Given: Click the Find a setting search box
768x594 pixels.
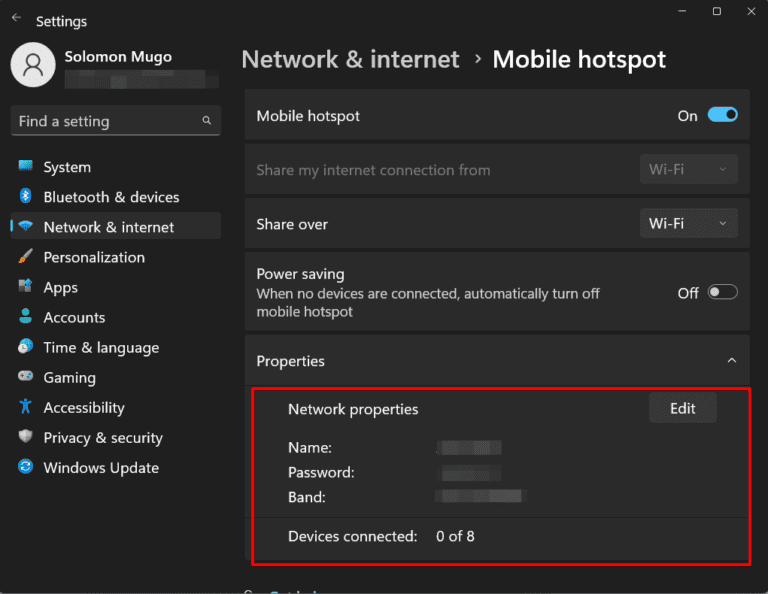Looking at the screenshot, I should tap(105, 121).
